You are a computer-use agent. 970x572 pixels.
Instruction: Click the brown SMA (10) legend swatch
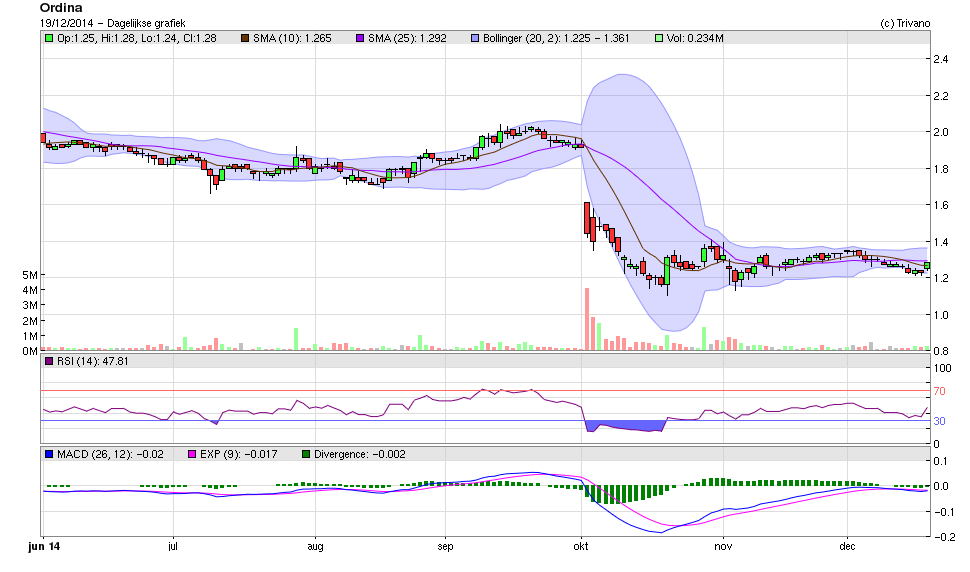click(245, 38)
